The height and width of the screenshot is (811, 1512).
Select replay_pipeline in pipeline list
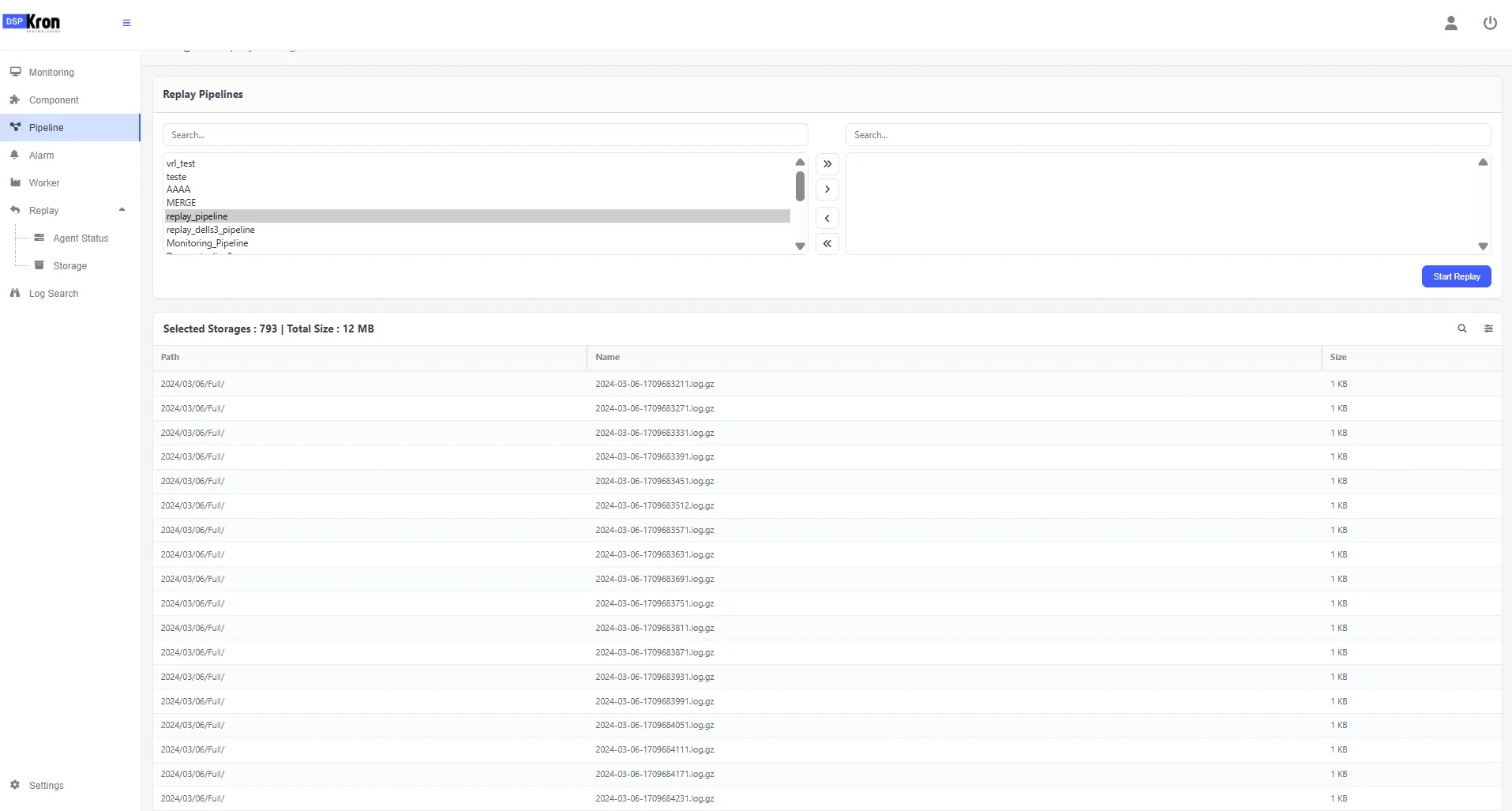point(478,216)
